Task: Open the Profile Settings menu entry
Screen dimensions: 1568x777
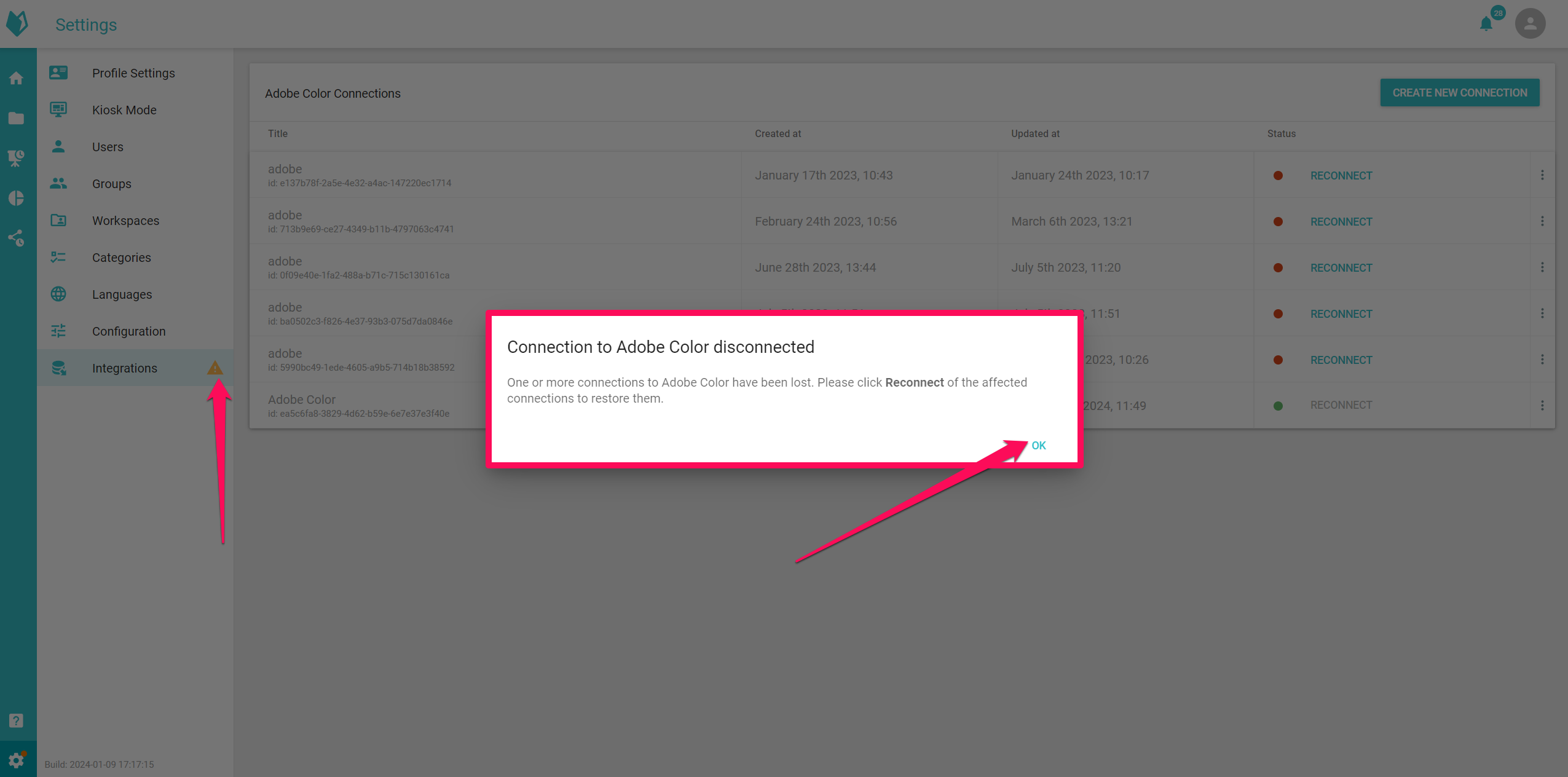Action: 135,73
